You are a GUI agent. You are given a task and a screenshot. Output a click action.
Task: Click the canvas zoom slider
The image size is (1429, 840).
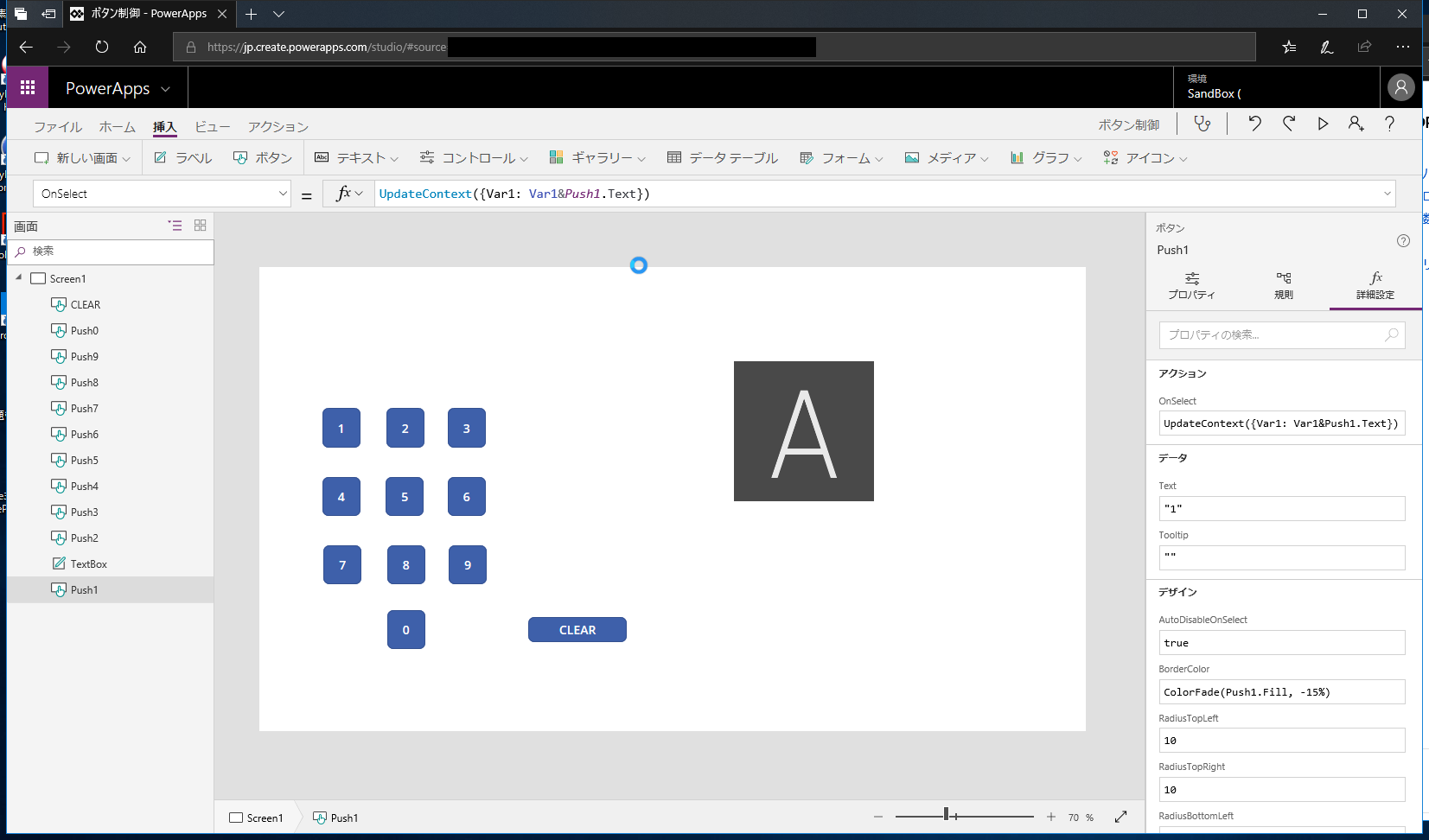pyautogui.click(x=948, y=815)
